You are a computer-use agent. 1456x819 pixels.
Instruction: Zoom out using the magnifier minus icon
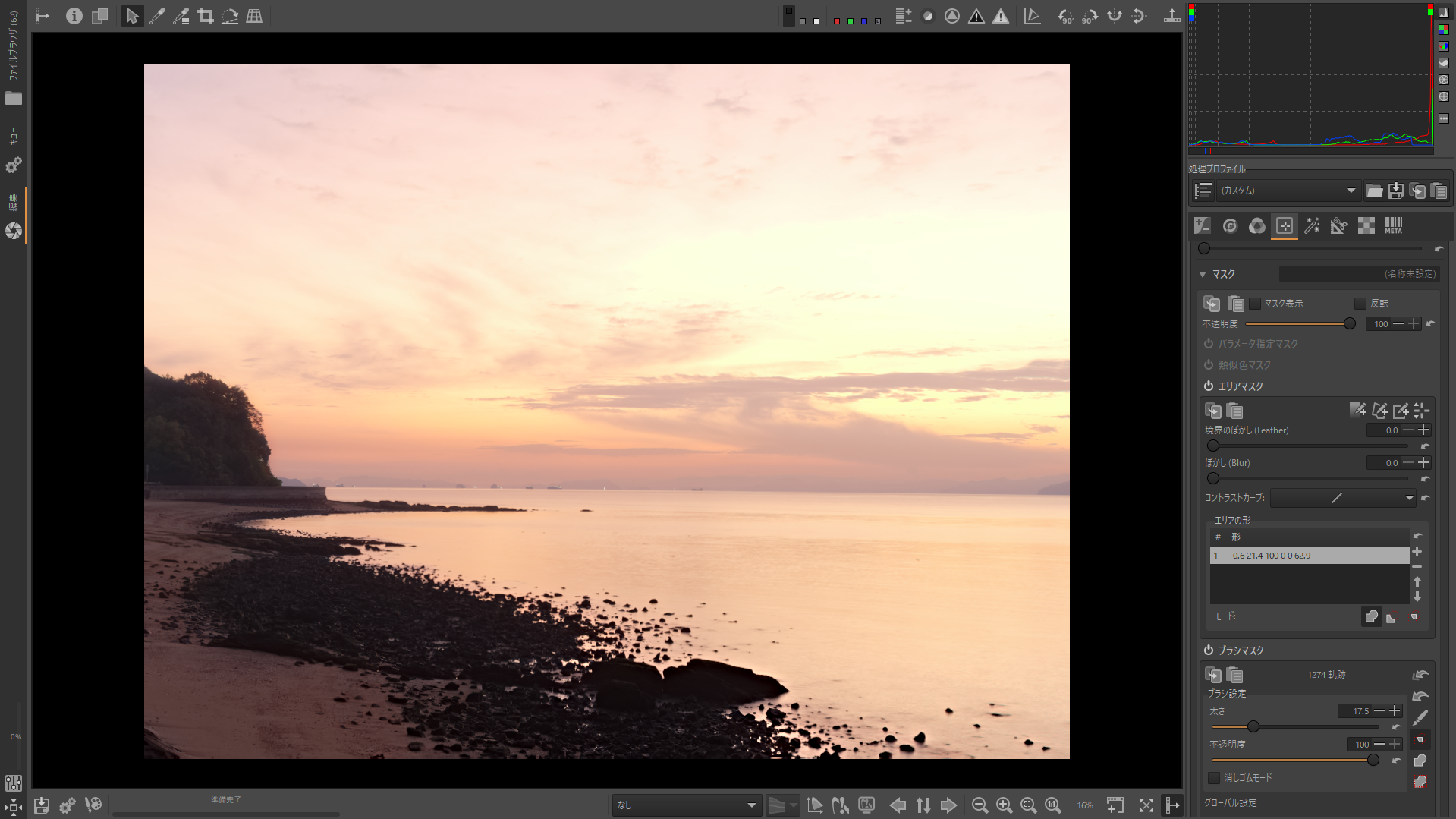980,805
